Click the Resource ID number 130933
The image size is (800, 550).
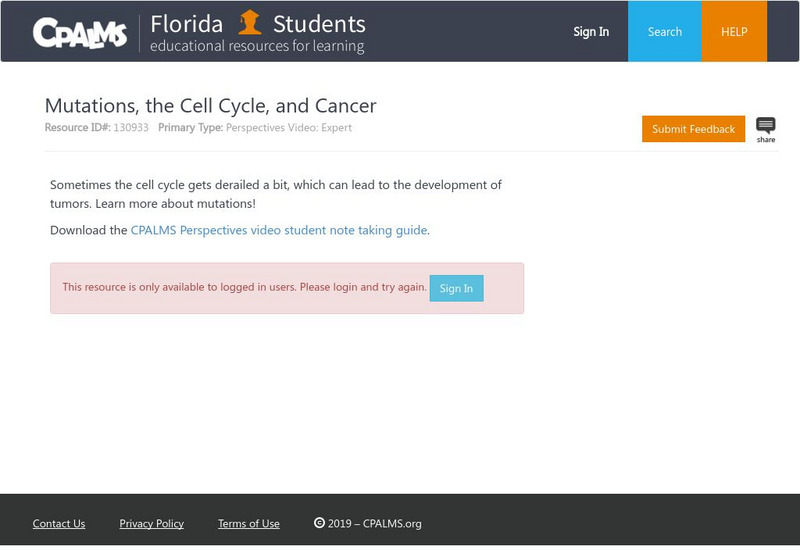point(131,128)
